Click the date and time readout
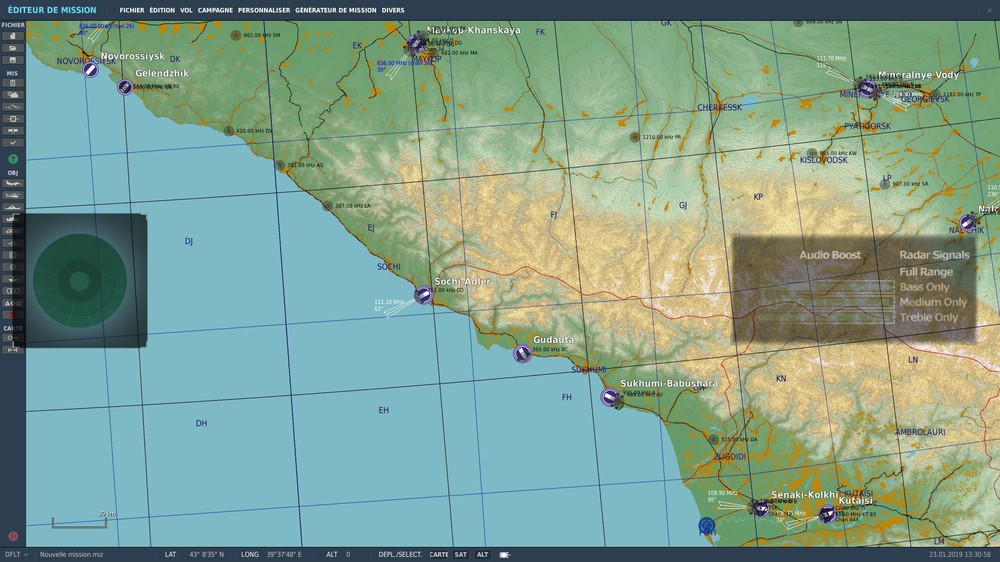 [x=960, y=554]
